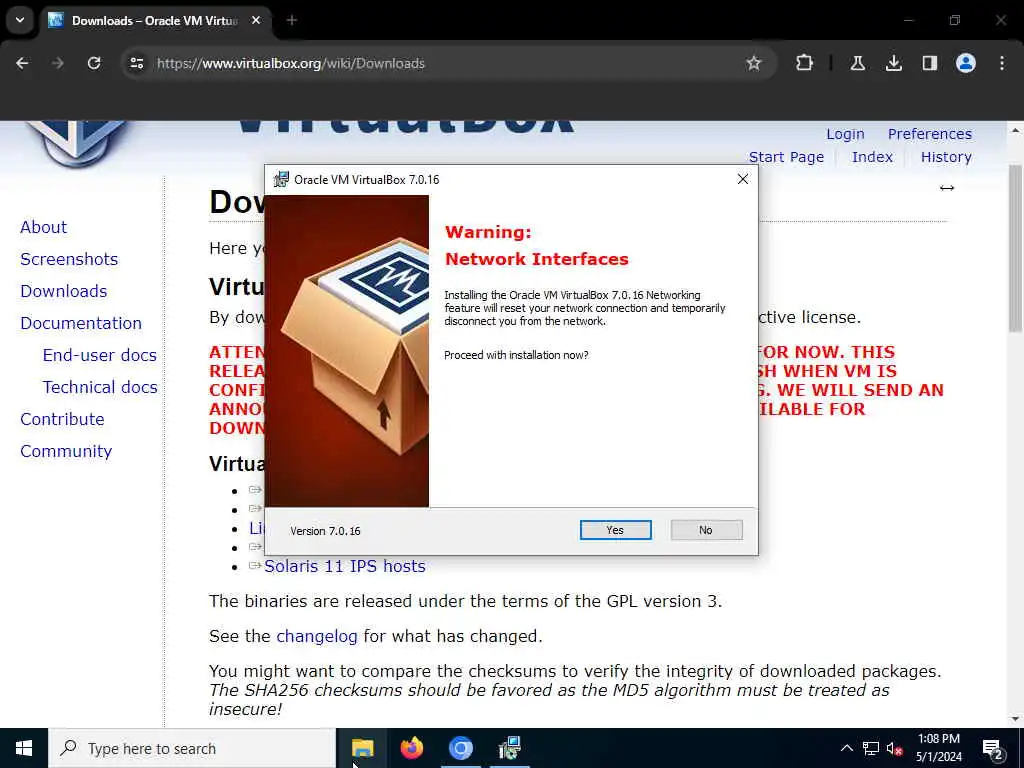
Task: Open the Chrome profile avatar
Action: pos(965,63)
